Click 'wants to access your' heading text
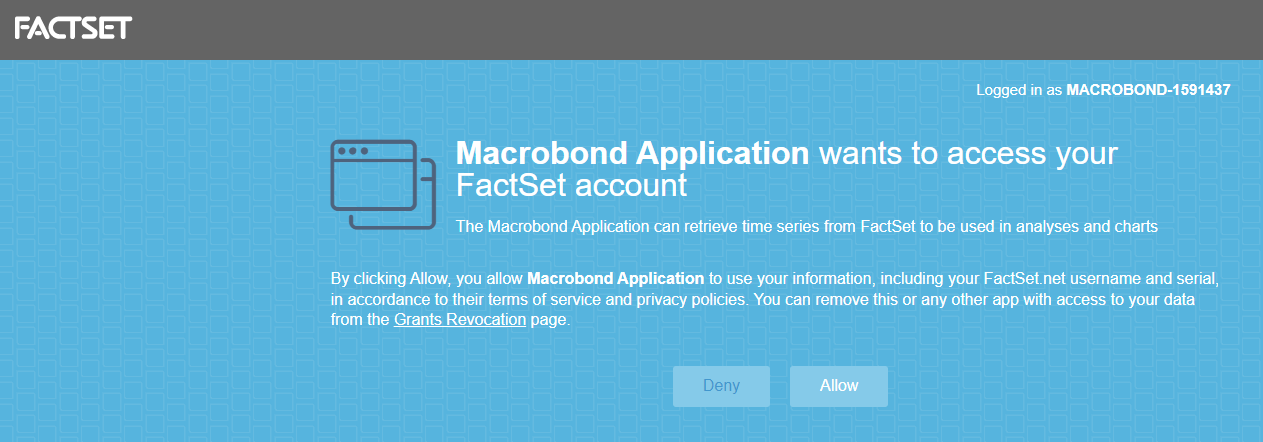The height and width of the screenshot is (442, 1263). (x=968, y=154)
